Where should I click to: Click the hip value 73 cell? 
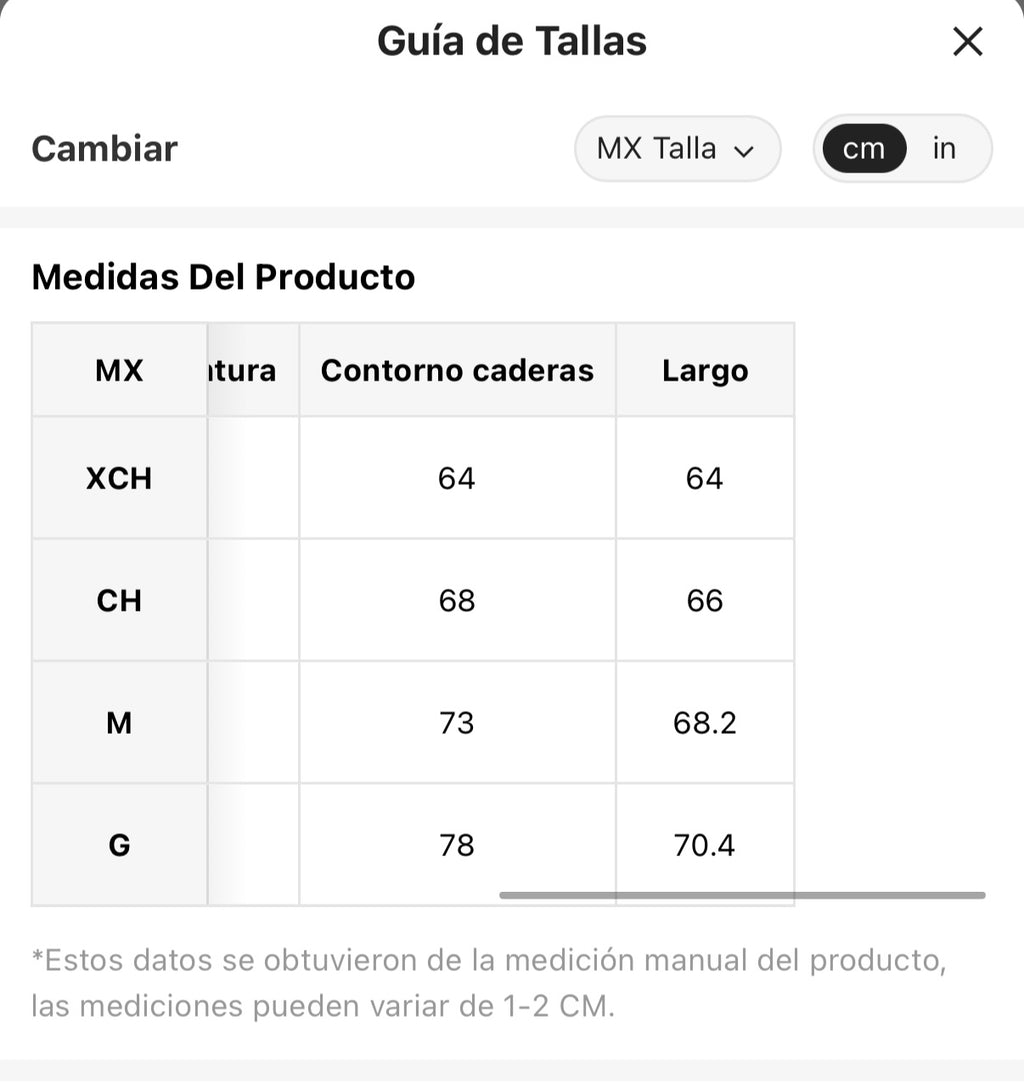pos(457,723)
